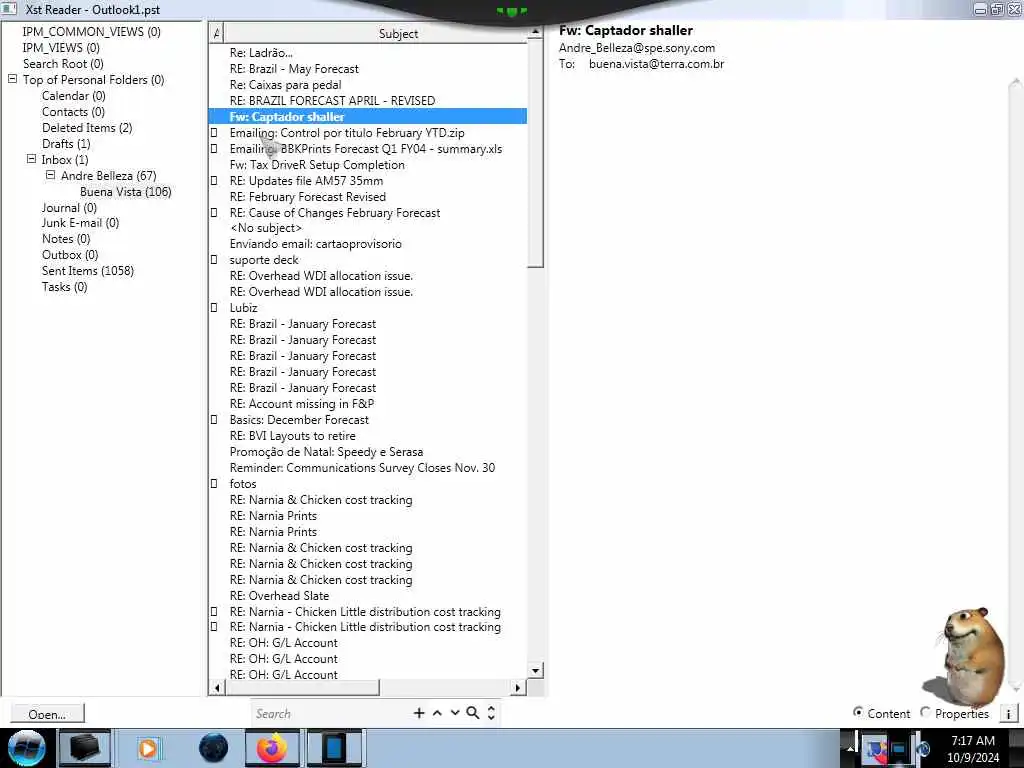Screen dimensions: 1024x768
Task: Click attachment marker of 'fotos' row
Action: pyautogui.click(x=214, y=484)
